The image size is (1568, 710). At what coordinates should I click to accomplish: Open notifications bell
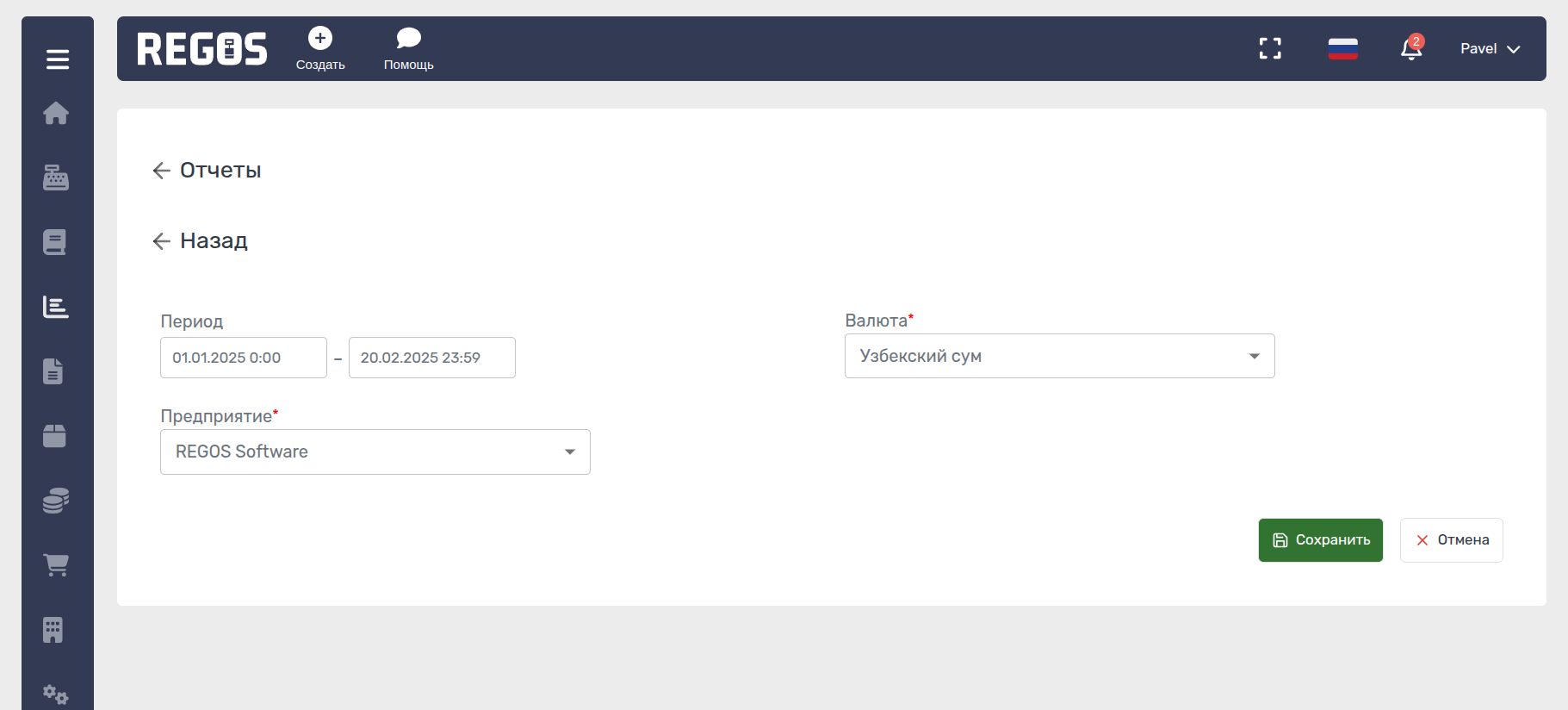pos(1411,49)
